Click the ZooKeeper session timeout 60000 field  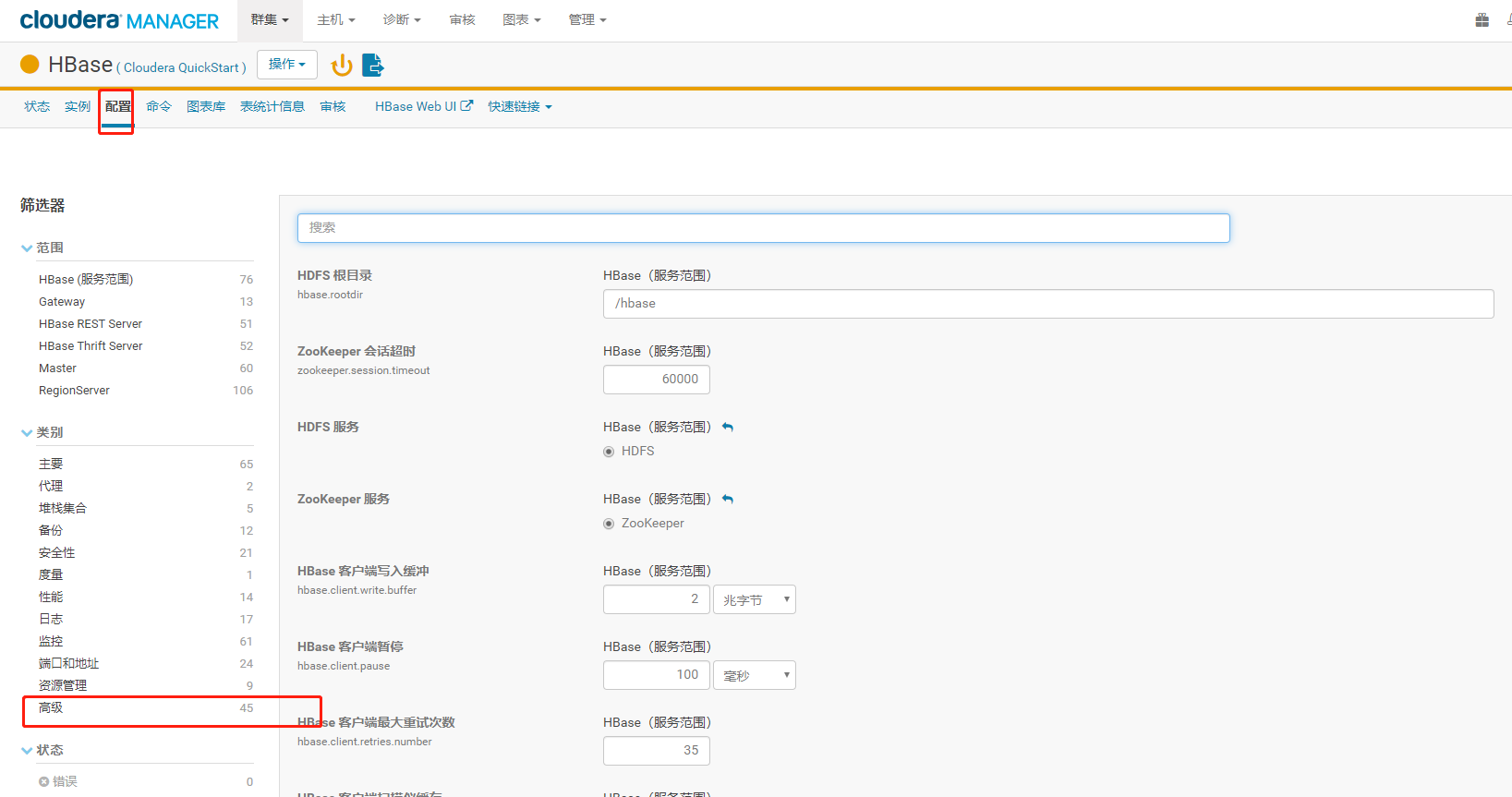point(657,380)
